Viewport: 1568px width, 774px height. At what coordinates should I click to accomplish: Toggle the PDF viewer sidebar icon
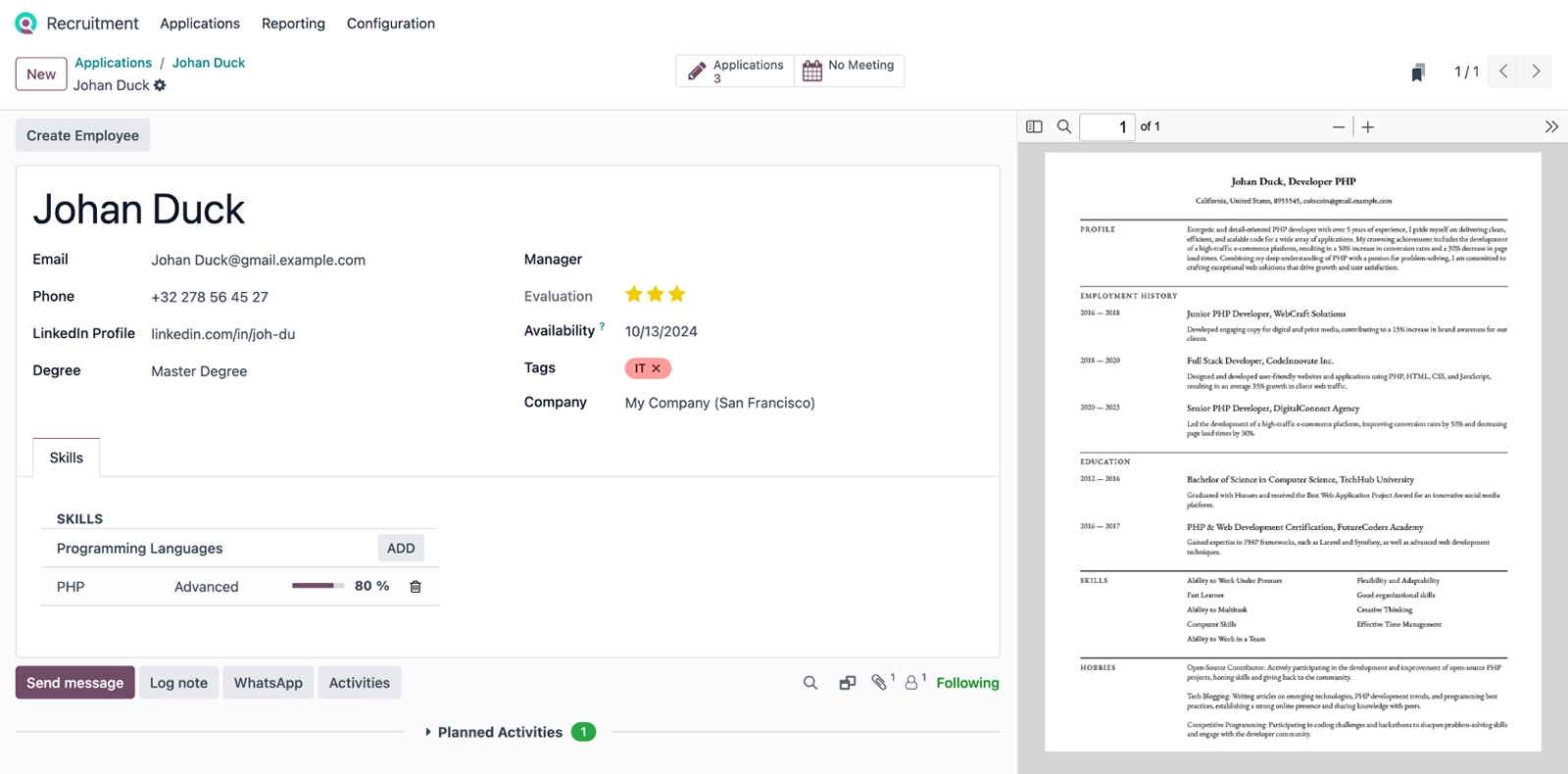tap(1034, 126)
